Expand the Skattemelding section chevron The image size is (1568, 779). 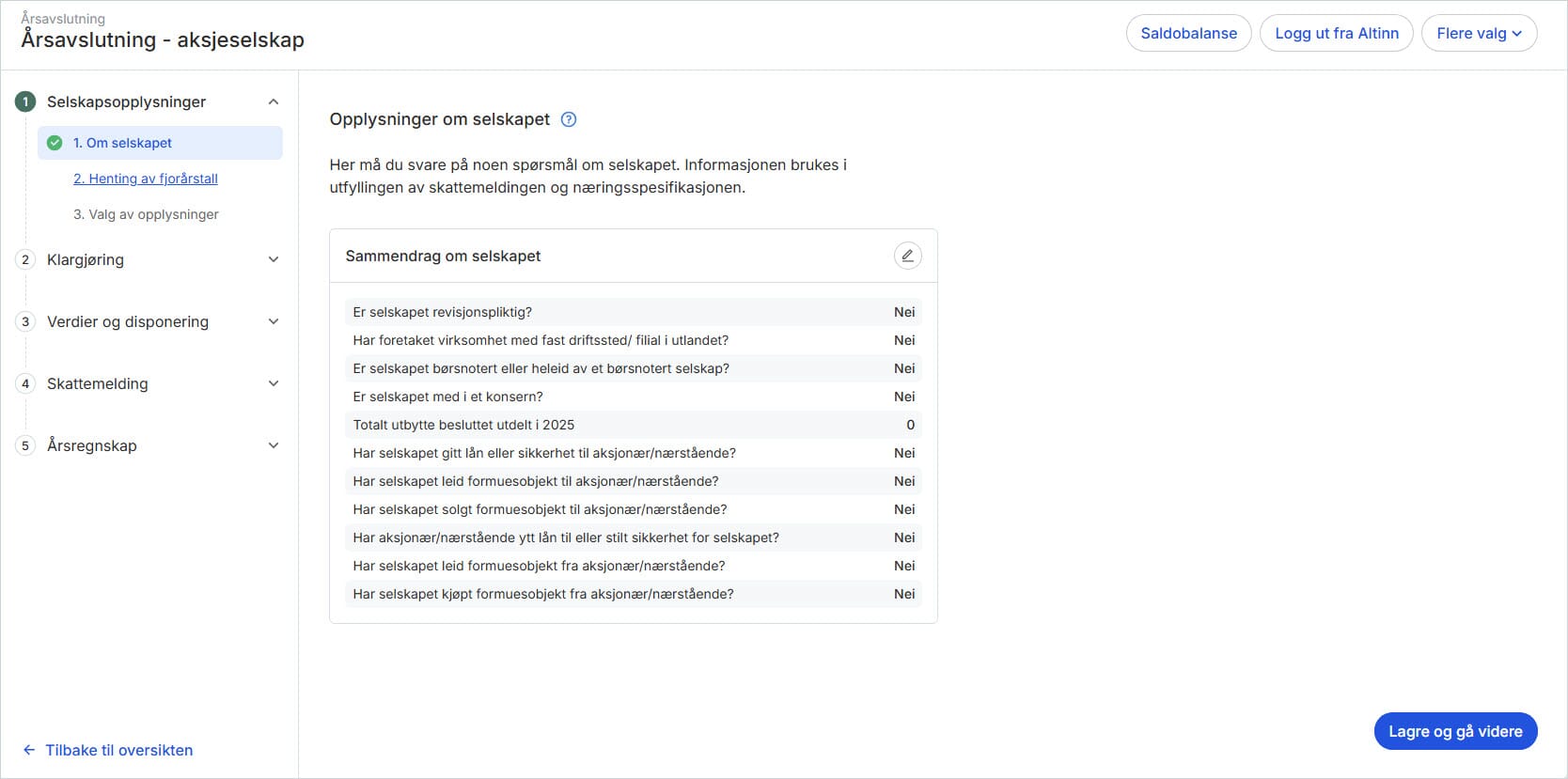pos(274,383)
